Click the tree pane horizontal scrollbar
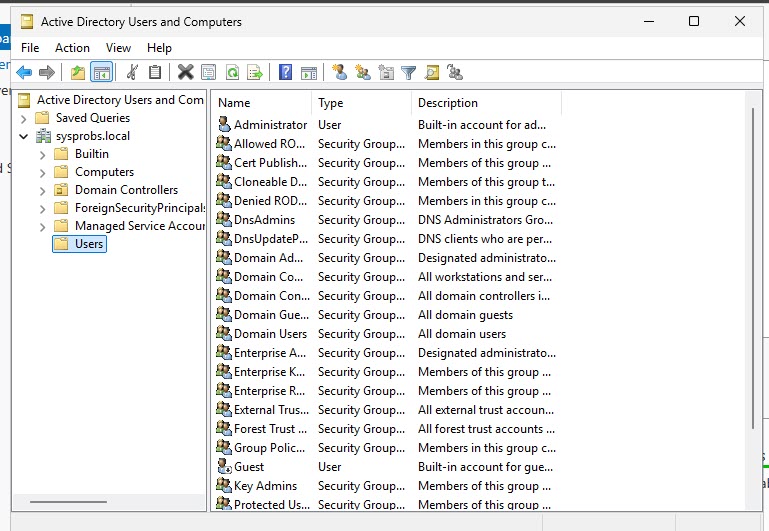The height and width of the screenshot is (531, 769). click(68, 502)
